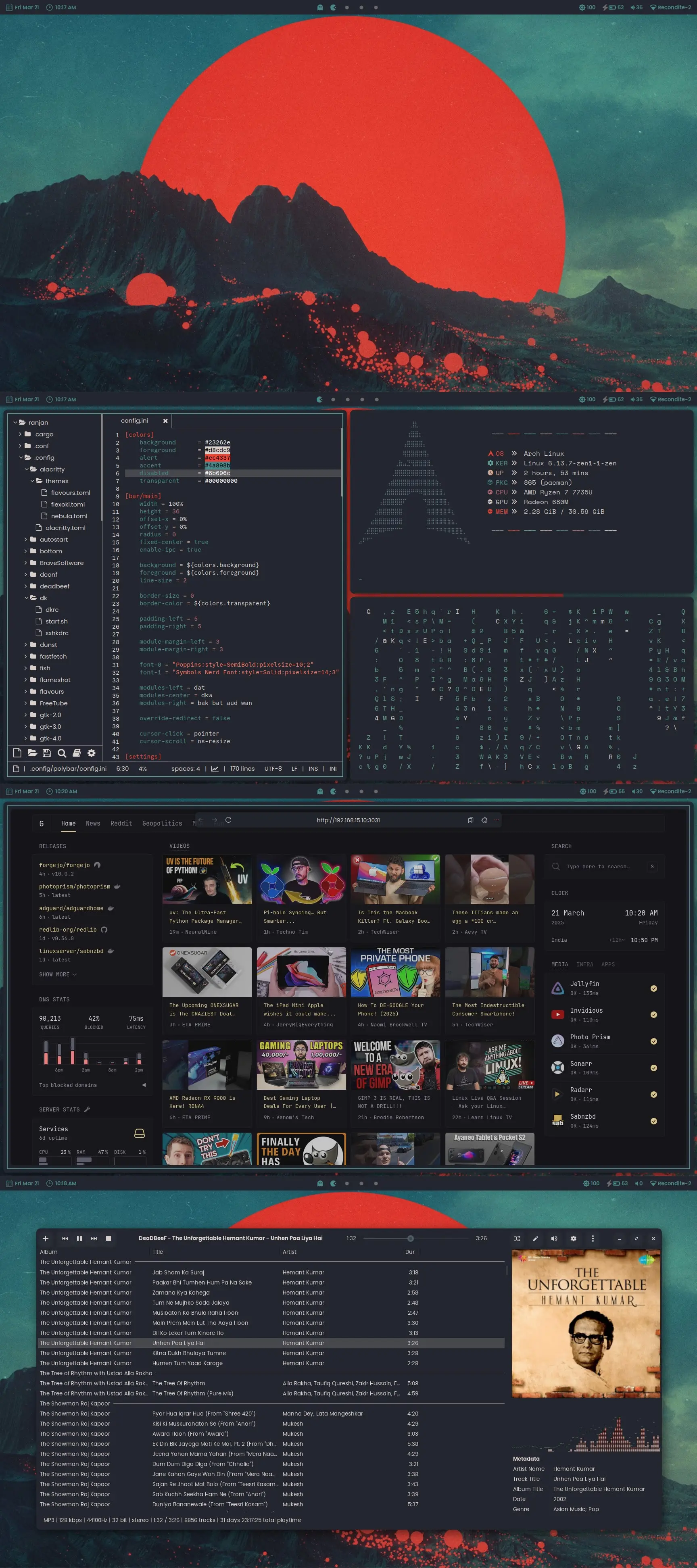Click the browser reload icon in dashboard window
Image resolution: width=697 pixels, height=1568 pixels.
click(x=228, y=820)
